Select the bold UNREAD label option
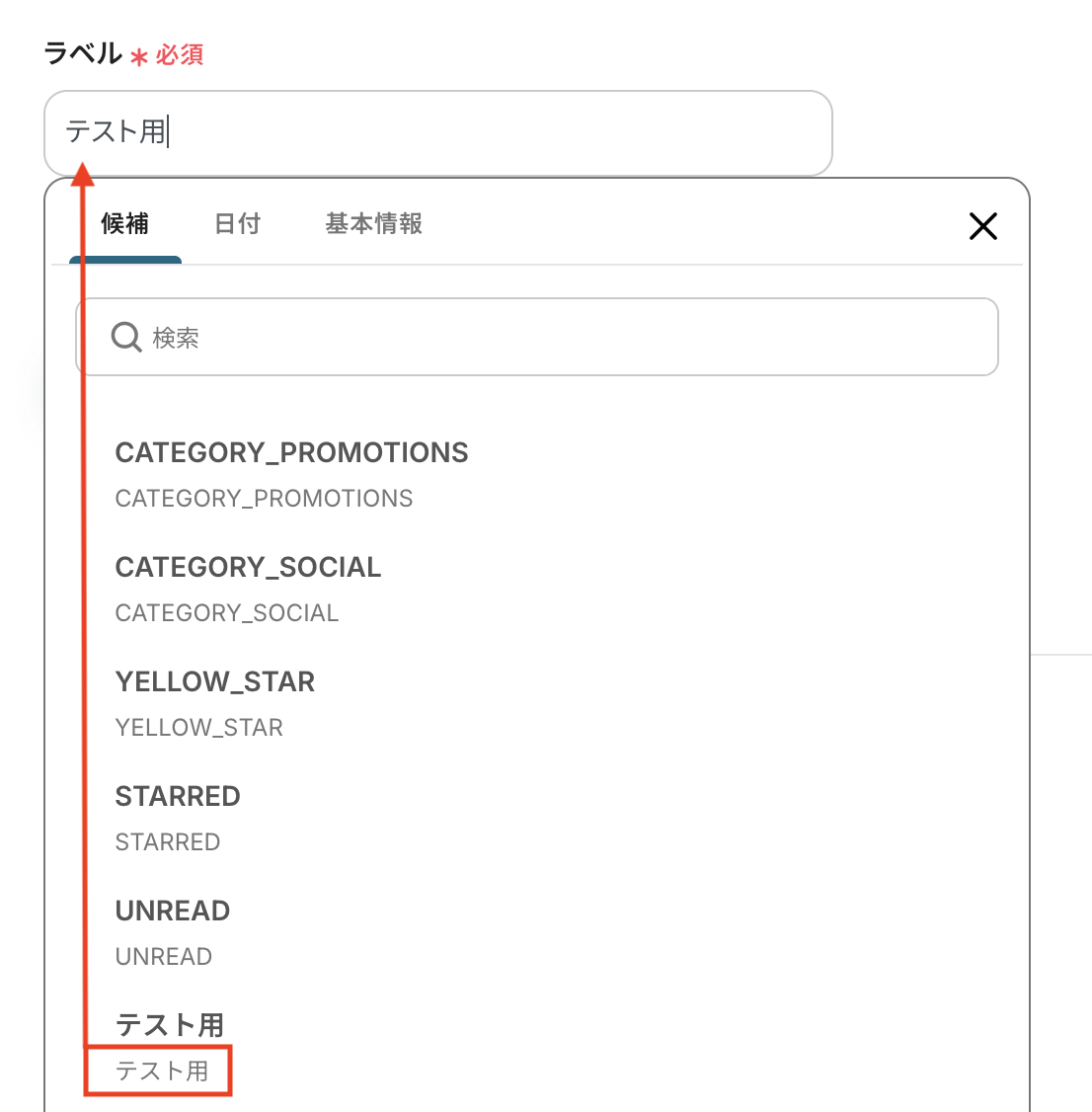Image resolution: width=1092 pixels, height=1112 pixels. tap(173, 911)
